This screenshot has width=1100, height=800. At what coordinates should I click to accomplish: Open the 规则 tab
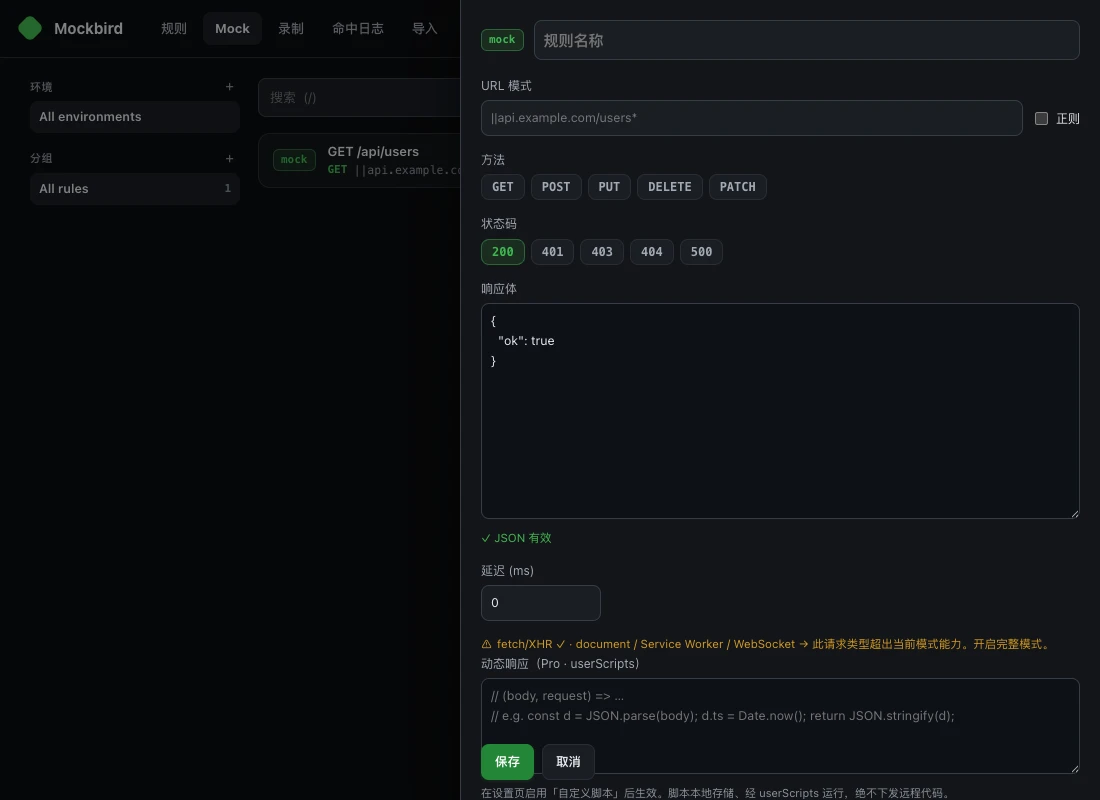(x=174, y=28)
